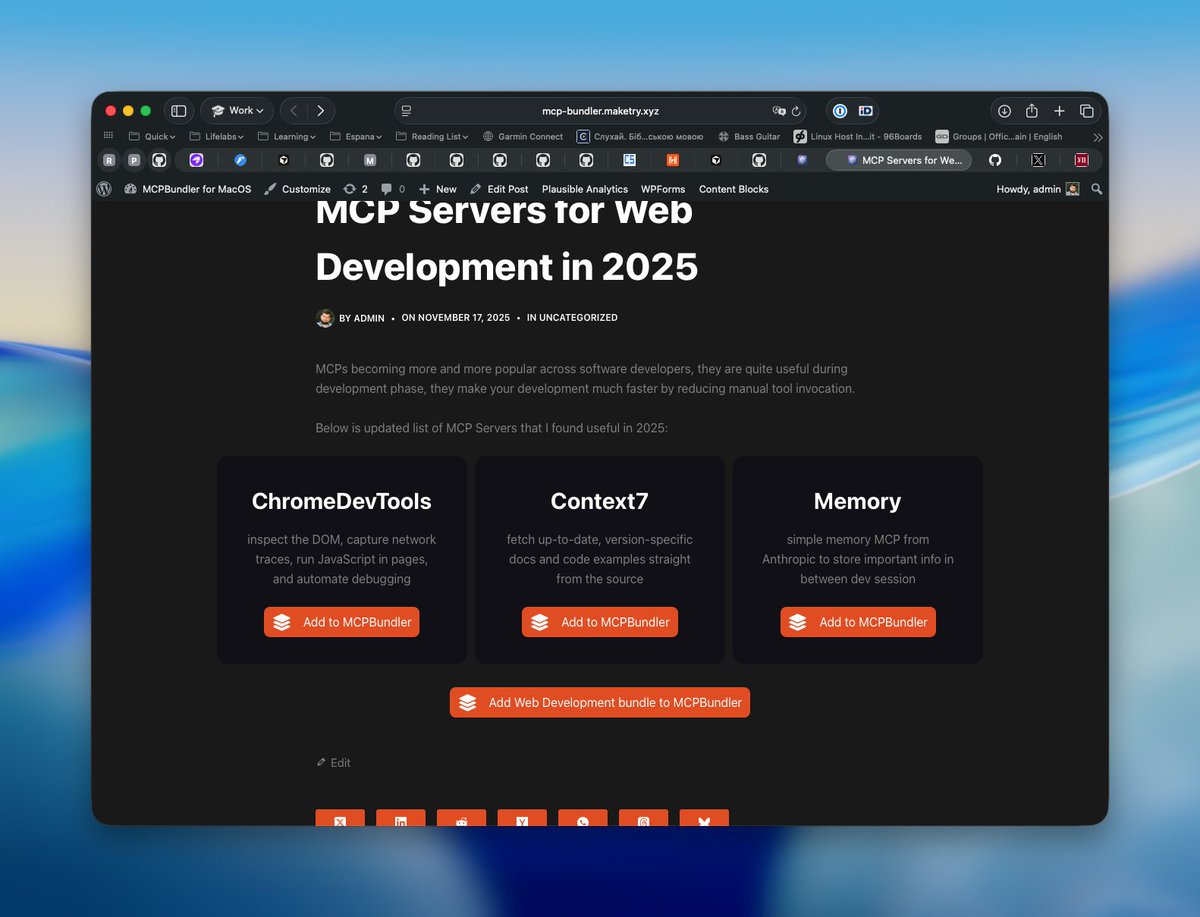The width and height of the screenshot is (1200, 917).
Task: Add Context7 to MCPBundler
Action: [599, 621]
